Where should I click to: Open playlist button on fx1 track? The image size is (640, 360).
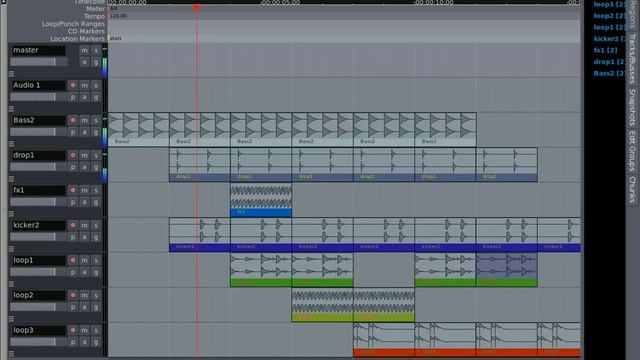[73, 202]
